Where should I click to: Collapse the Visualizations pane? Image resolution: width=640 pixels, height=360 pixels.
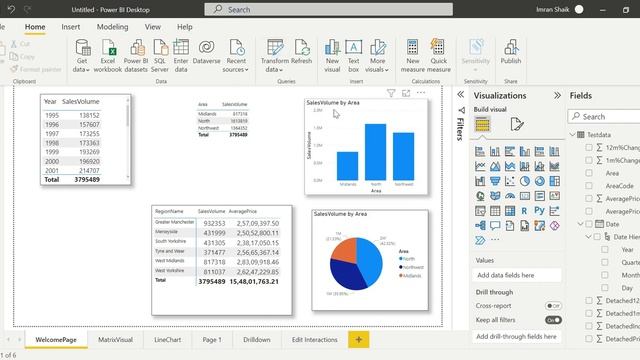(x=557, y=96)
